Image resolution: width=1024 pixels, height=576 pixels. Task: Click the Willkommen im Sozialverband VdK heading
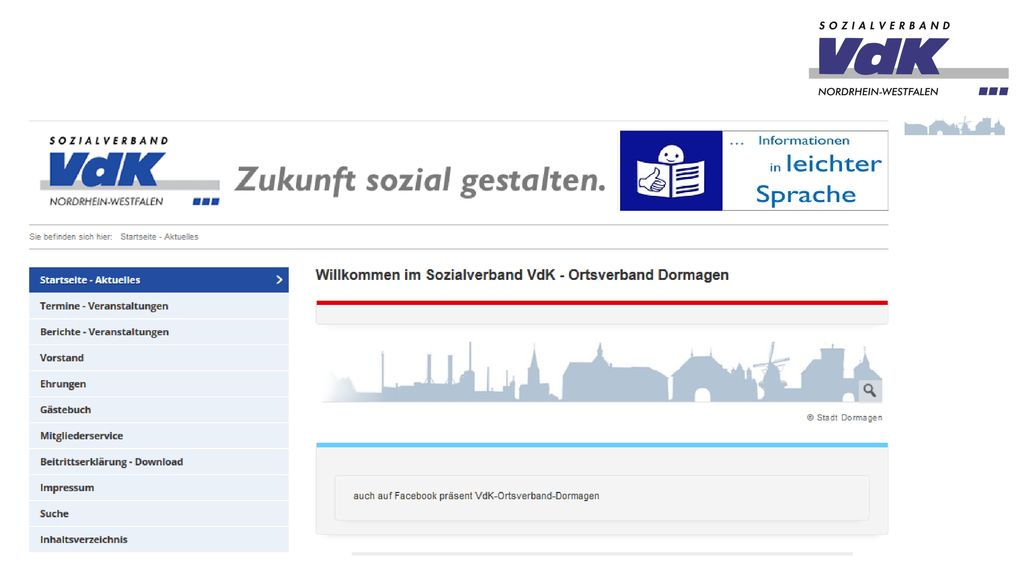coord(522,275)
